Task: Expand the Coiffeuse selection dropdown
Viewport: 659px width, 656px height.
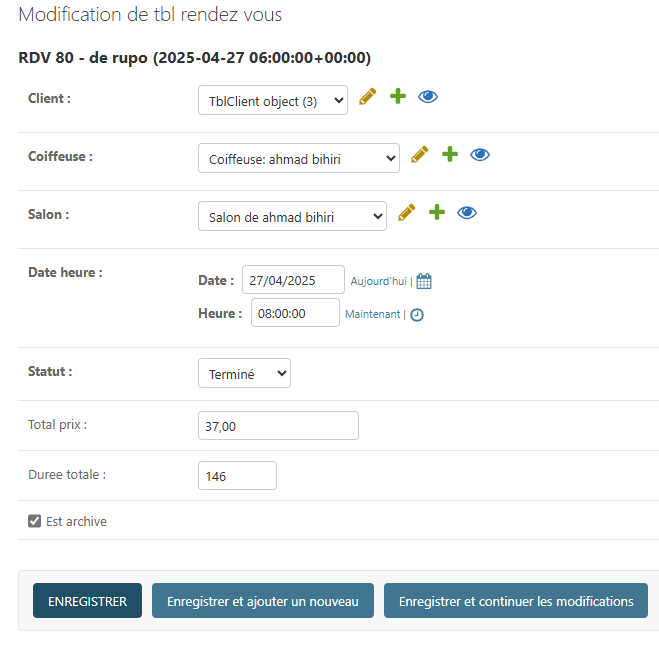Action: pyautogui.click(x=298, y=159)
